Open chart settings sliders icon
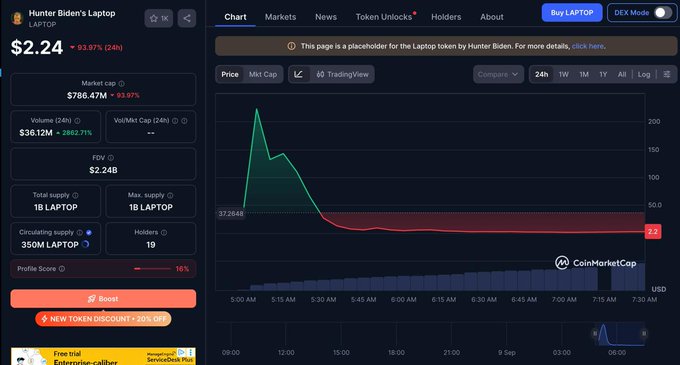The image size is (680, 365). (x=667, y=74)
